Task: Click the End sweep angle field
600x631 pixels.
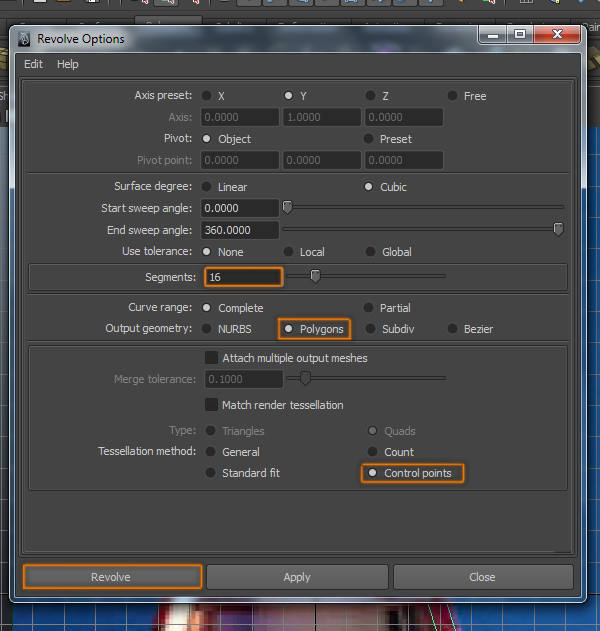Action: (240, 230)
